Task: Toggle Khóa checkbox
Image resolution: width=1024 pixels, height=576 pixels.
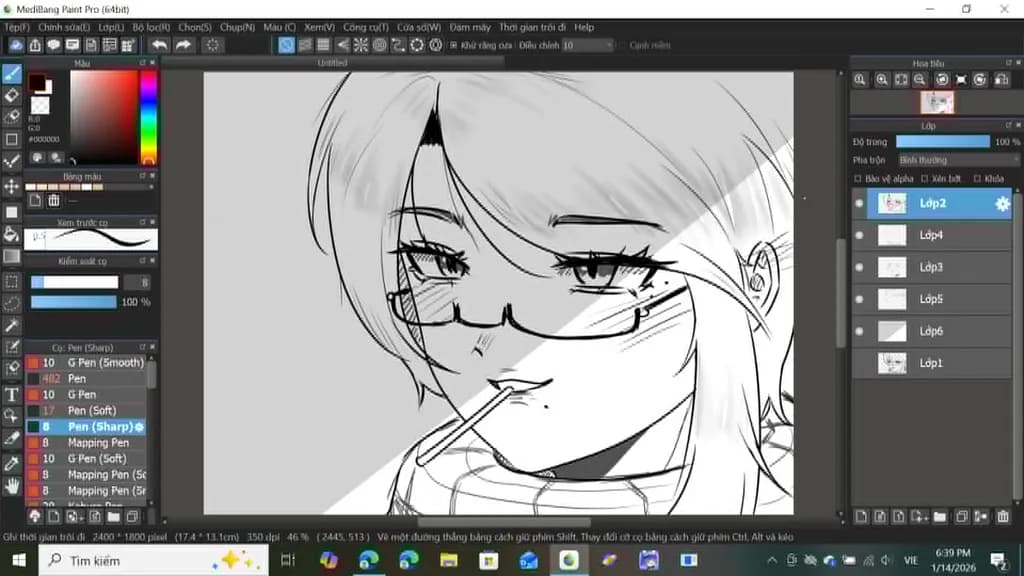Action: coord(977,178)
